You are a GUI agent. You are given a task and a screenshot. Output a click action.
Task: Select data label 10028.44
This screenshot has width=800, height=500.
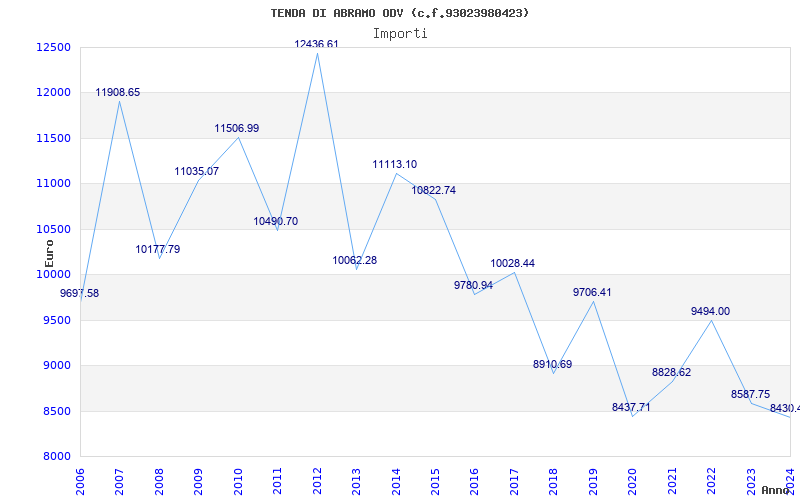point(513,263)
